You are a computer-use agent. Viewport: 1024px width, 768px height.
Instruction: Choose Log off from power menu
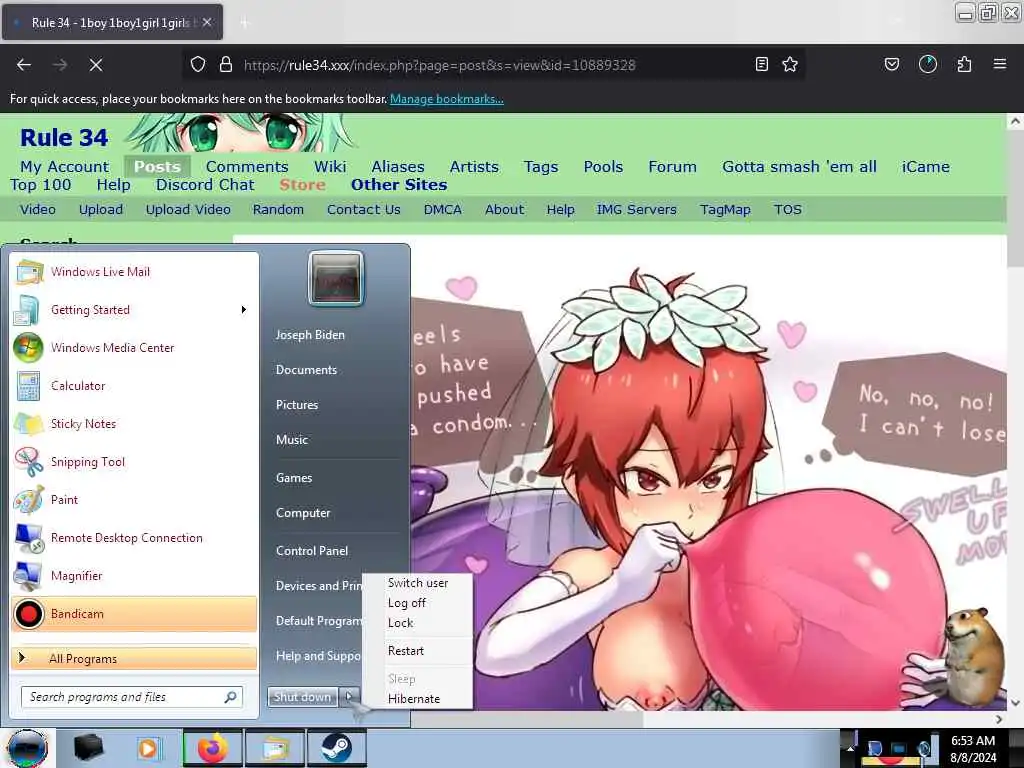point(418,603)
